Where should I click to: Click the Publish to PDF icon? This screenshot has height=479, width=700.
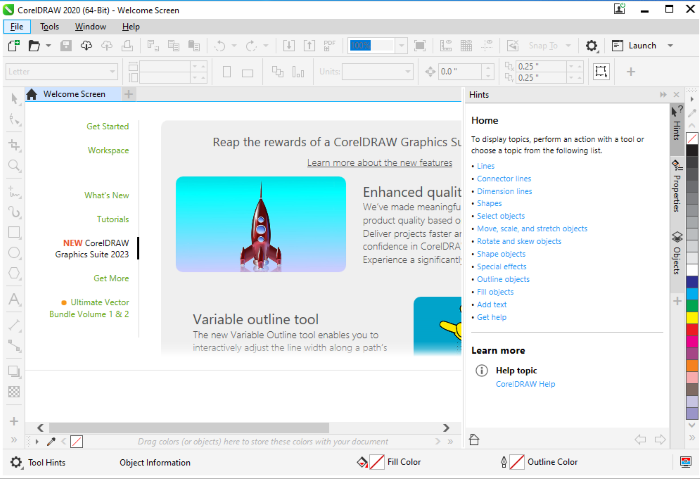(x=329, y=46)
